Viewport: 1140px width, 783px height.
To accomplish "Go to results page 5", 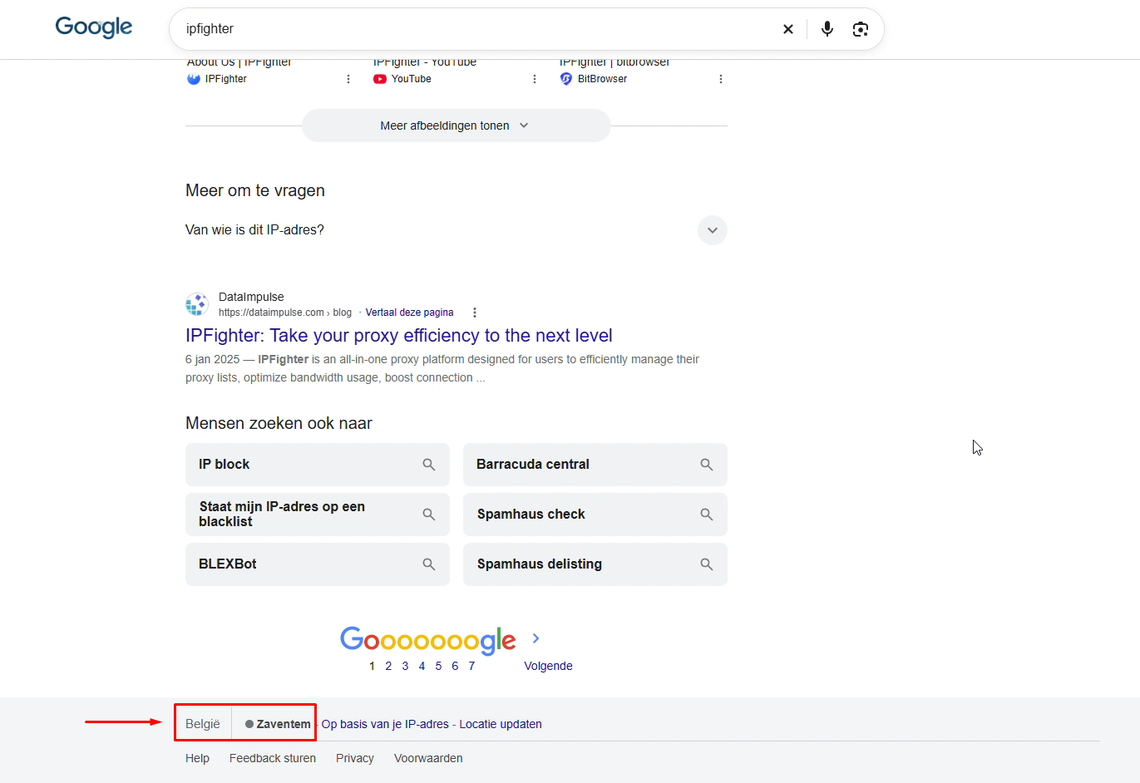I will pyautogui.click(x=438, y=666).
